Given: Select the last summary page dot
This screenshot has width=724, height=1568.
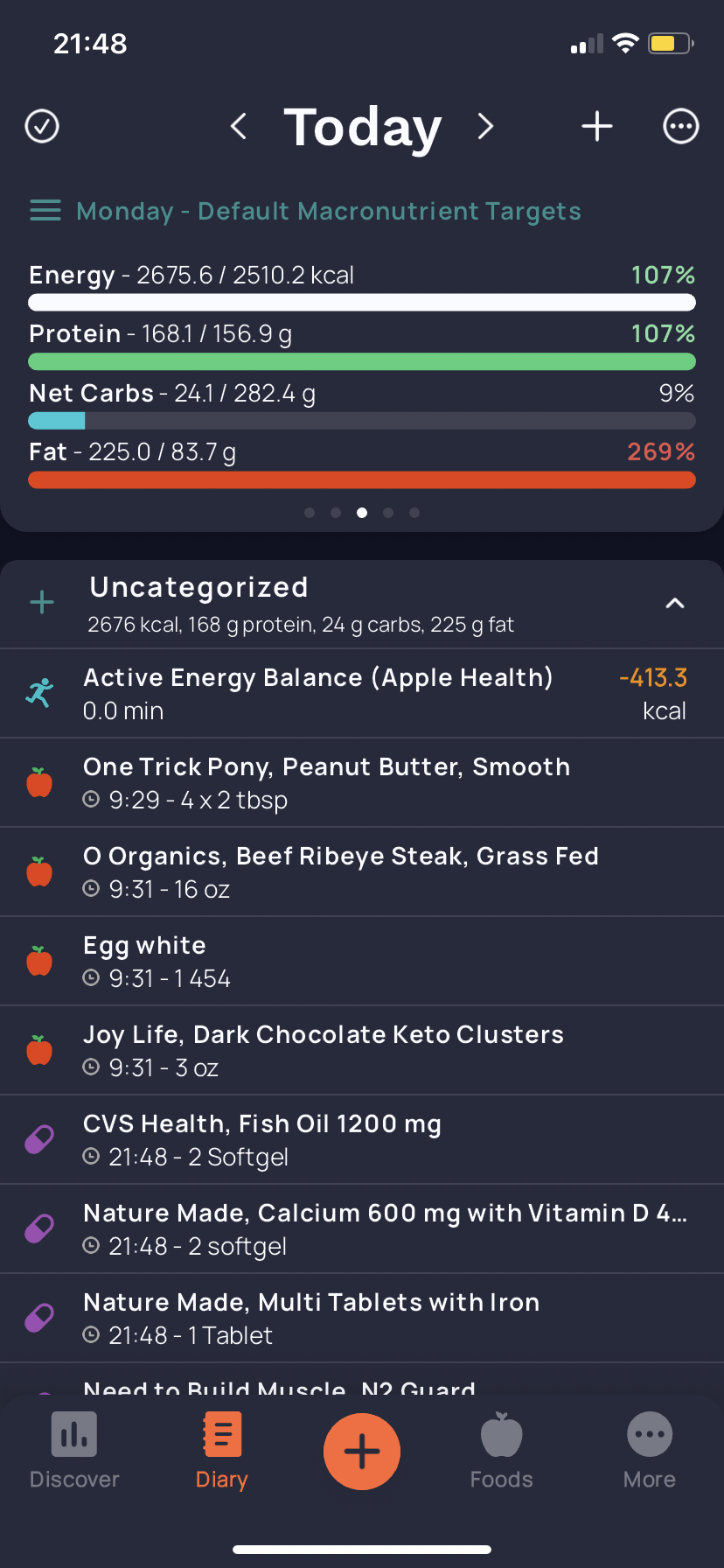Looking at the screenshot, I should pos(414,513).
